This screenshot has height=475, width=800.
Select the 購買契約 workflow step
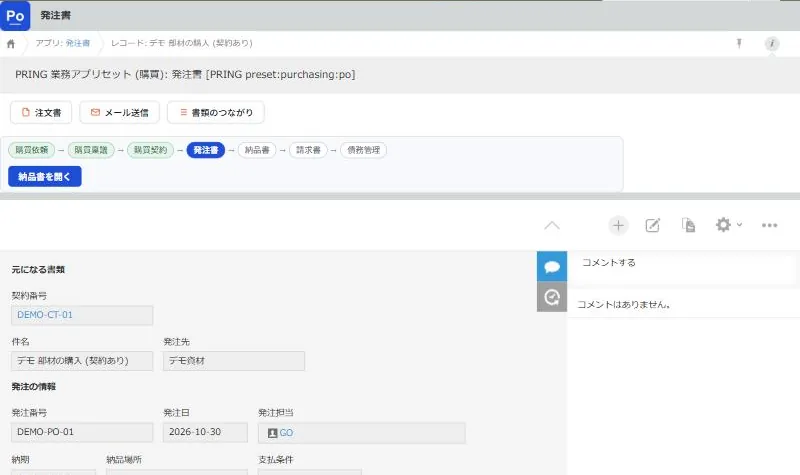pos(151,150)
